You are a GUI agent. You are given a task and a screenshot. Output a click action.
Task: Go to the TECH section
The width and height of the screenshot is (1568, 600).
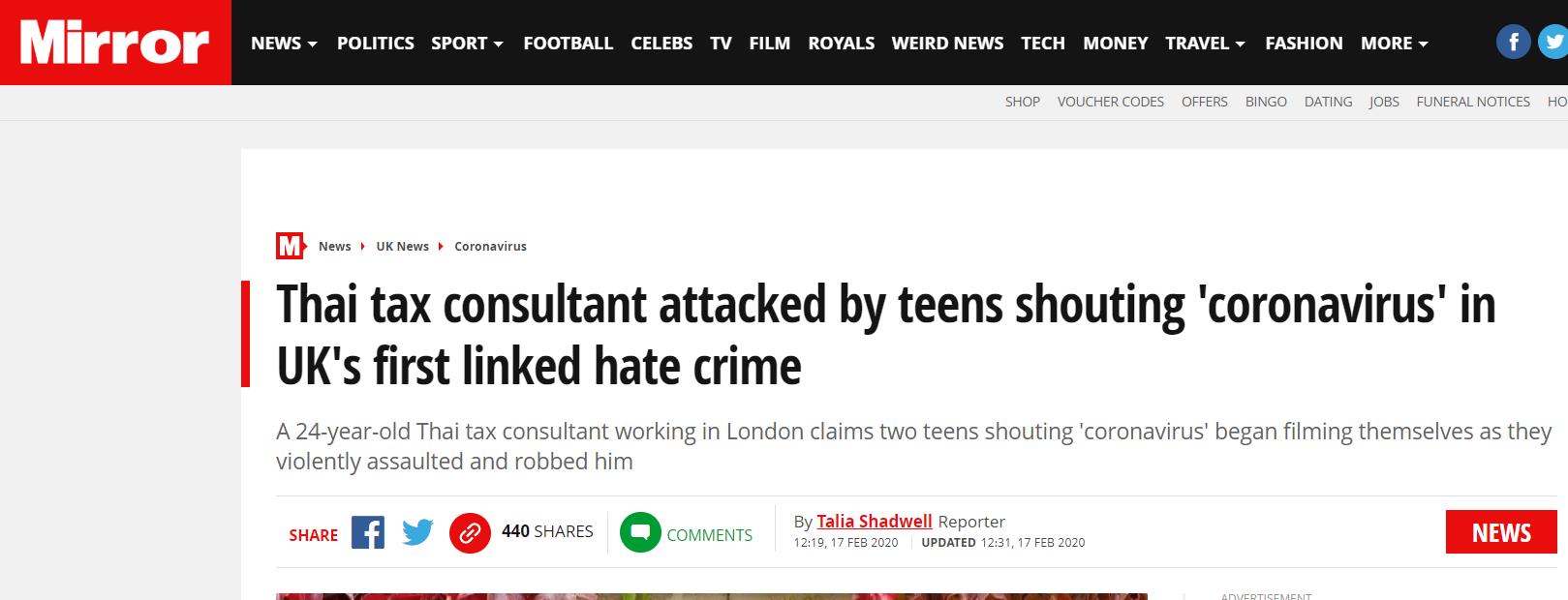(x=1043, y=43)
